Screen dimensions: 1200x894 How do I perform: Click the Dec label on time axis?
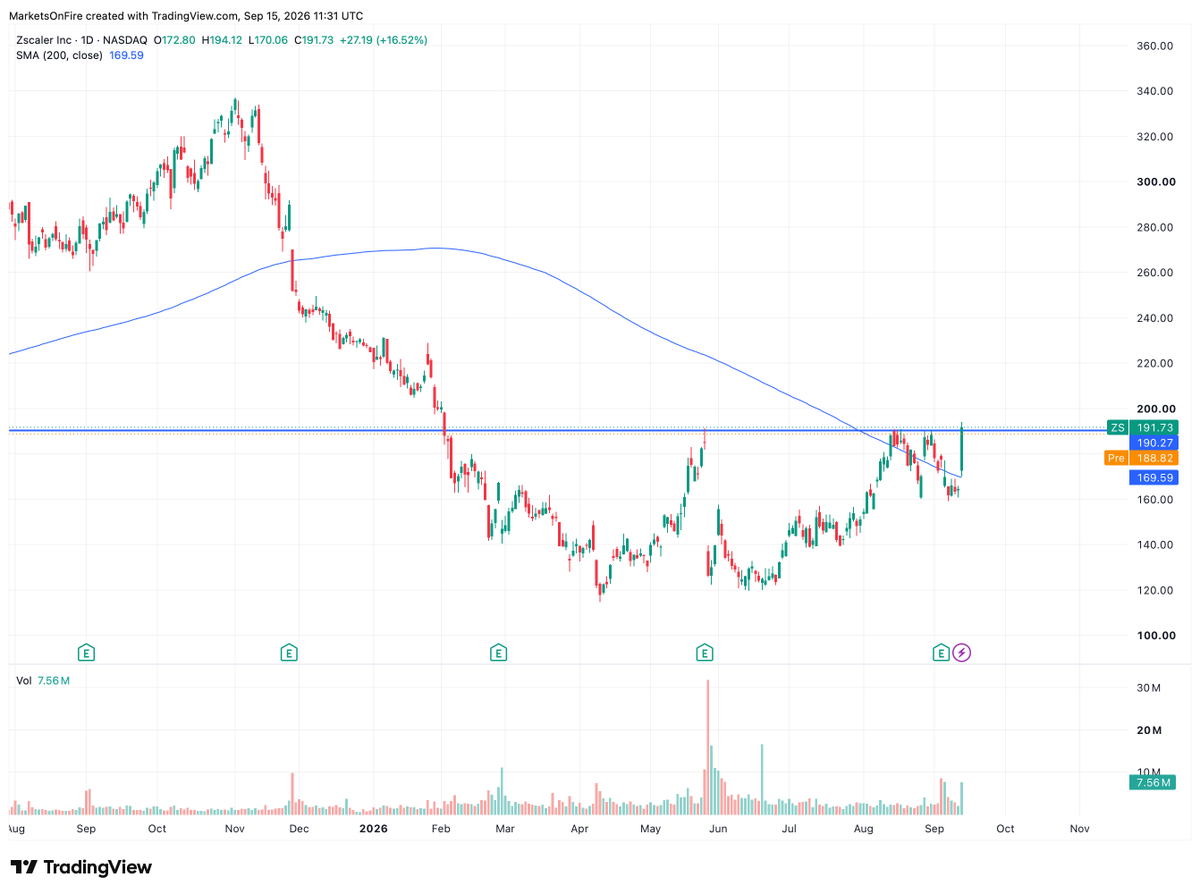(x=299, y=829)
